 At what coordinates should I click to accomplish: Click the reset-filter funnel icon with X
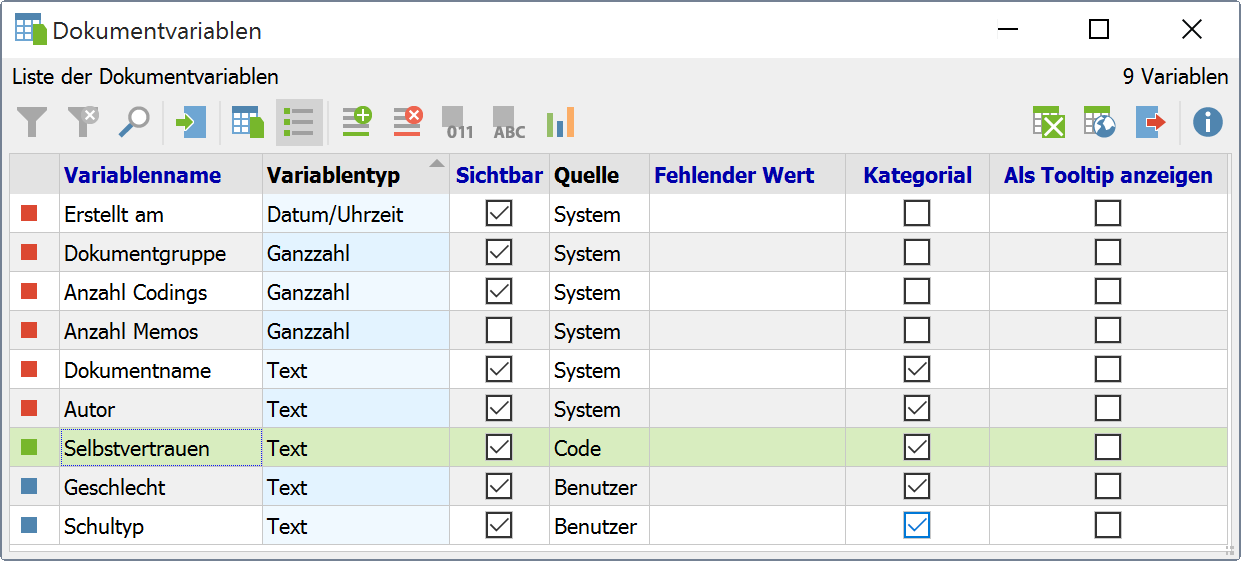click(x=83, y=122)
